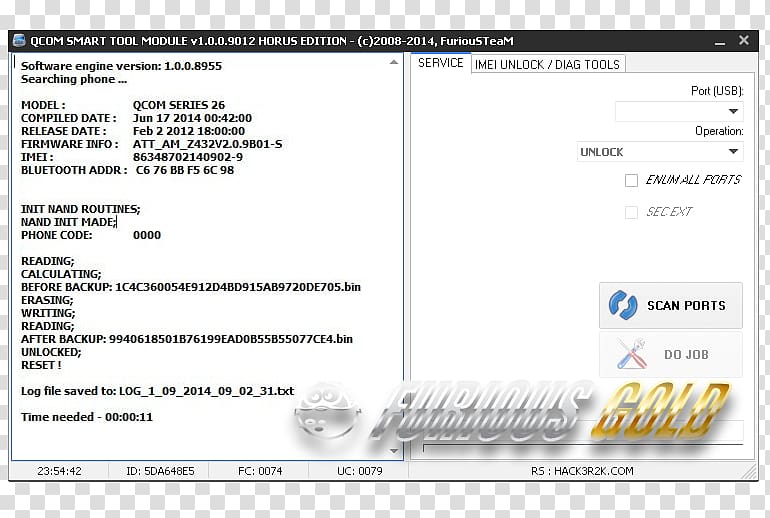Click the UNLOCKED; log line
The image size is (770, 518).
[x=51, y=352]
